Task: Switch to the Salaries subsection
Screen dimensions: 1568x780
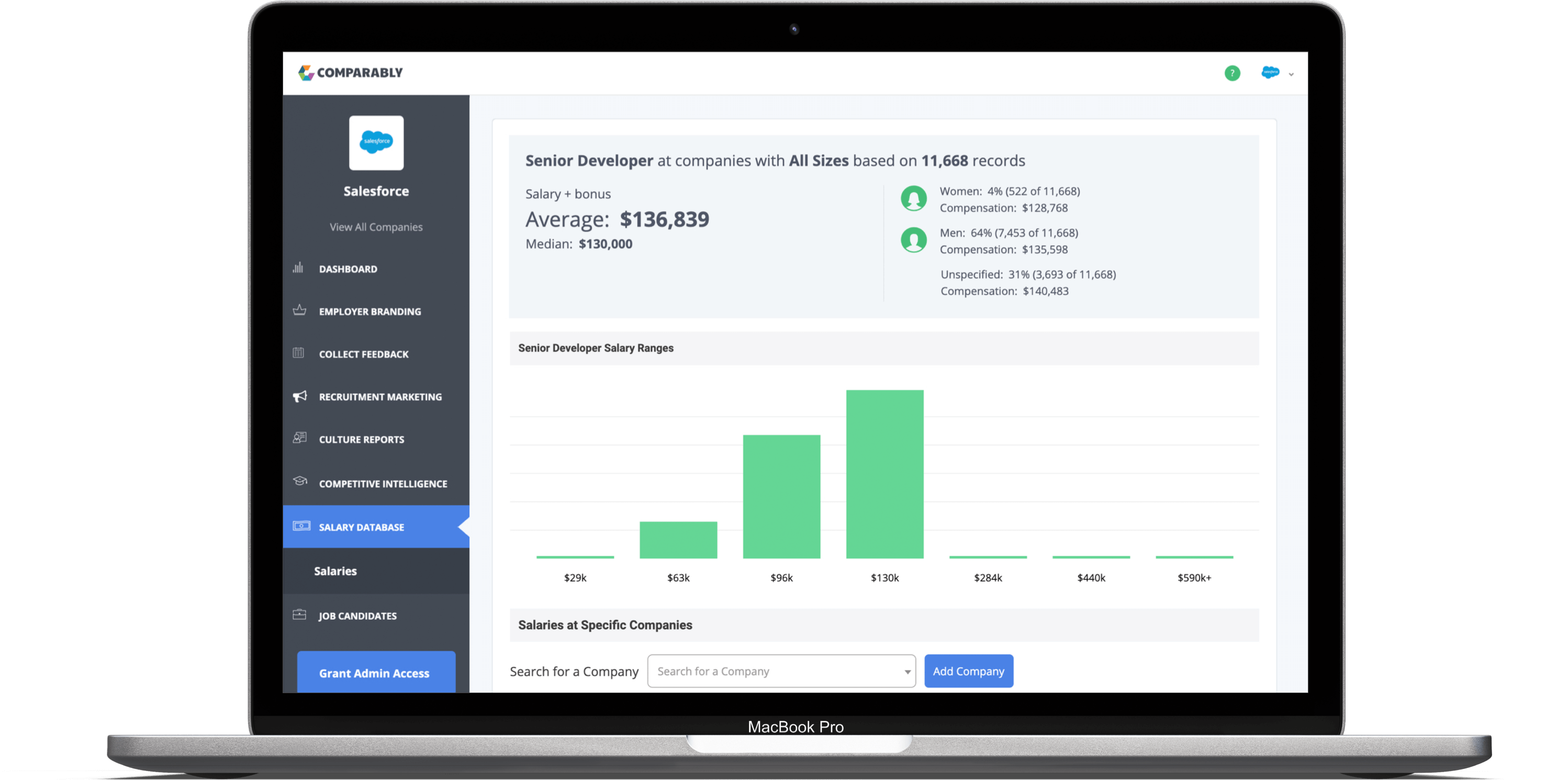Action: click(x=335, y=571)
